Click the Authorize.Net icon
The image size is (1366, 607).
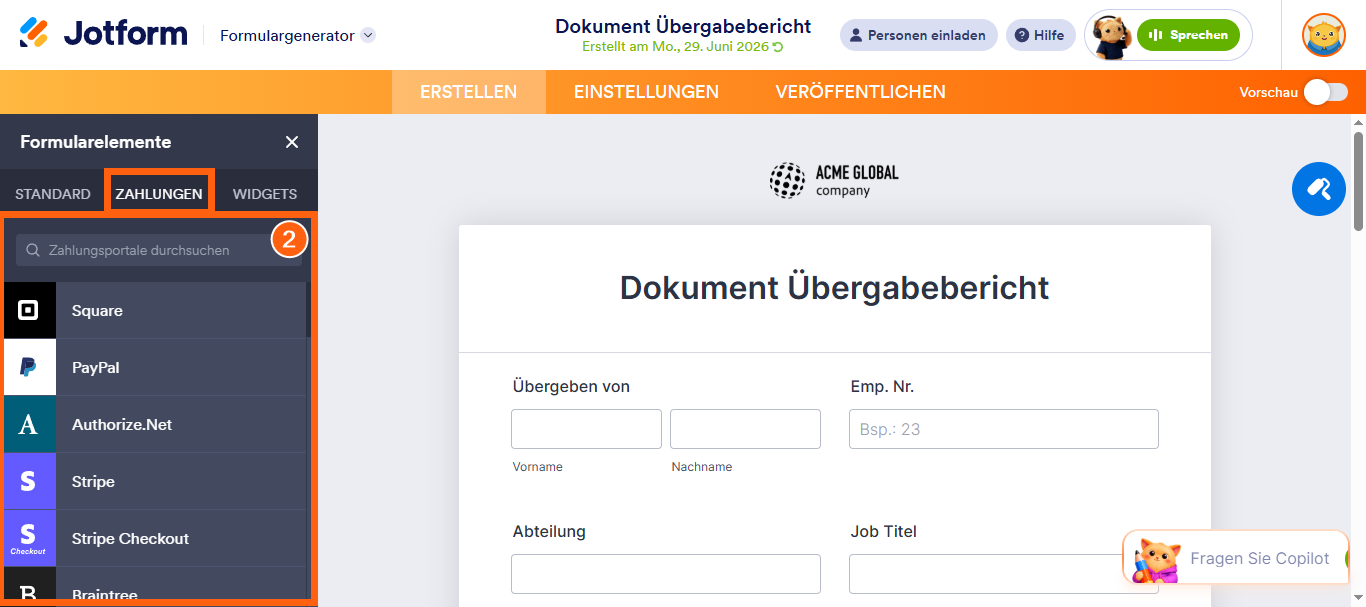(x=28, y=424)
